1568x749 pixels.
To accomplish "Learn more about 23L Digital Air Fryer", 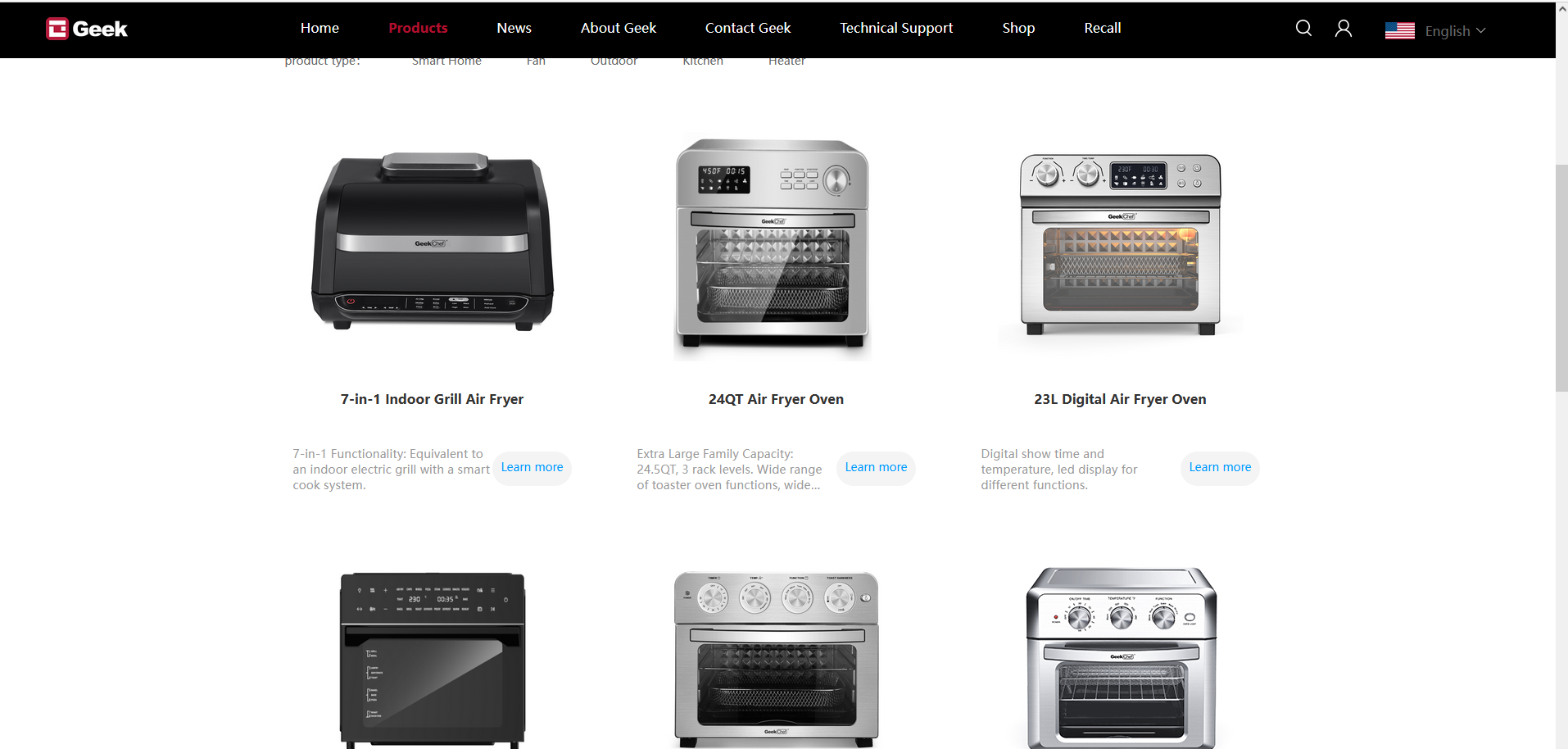I will click(x=1220, y=467).
